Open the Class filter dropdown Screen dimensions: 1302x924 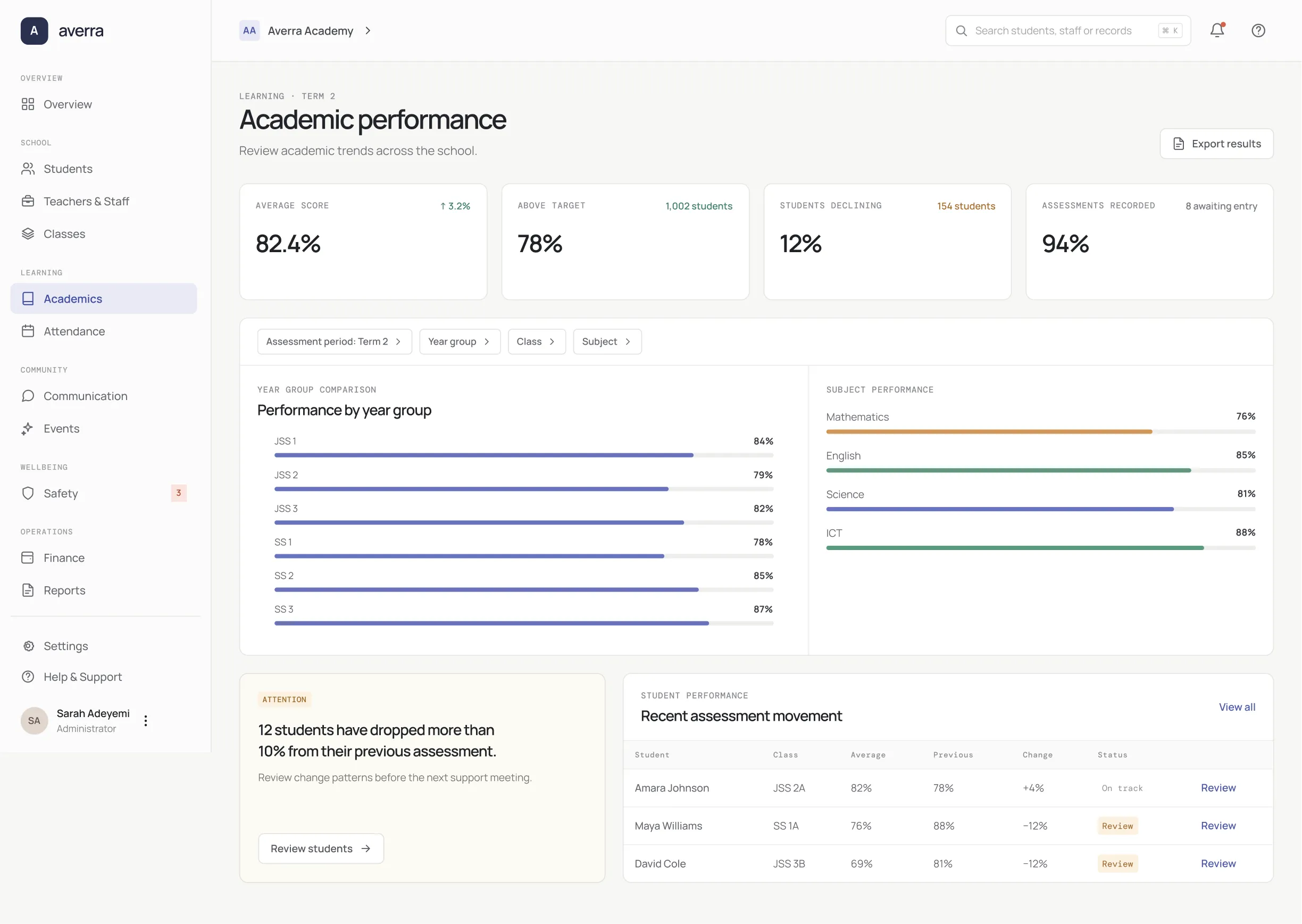(x=537, y=342)
